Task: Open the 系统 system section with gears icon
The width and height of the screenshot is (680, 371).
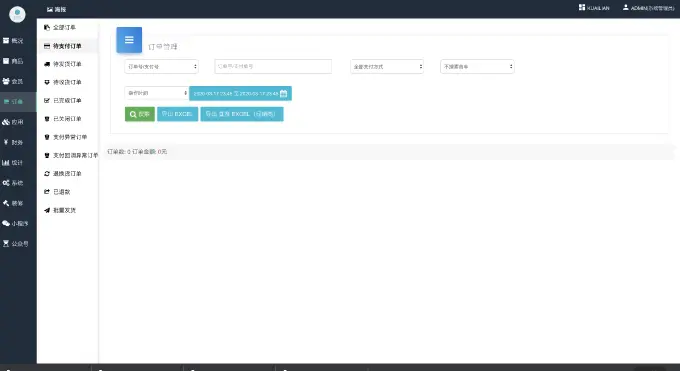Action: click(x=13, y=183)
